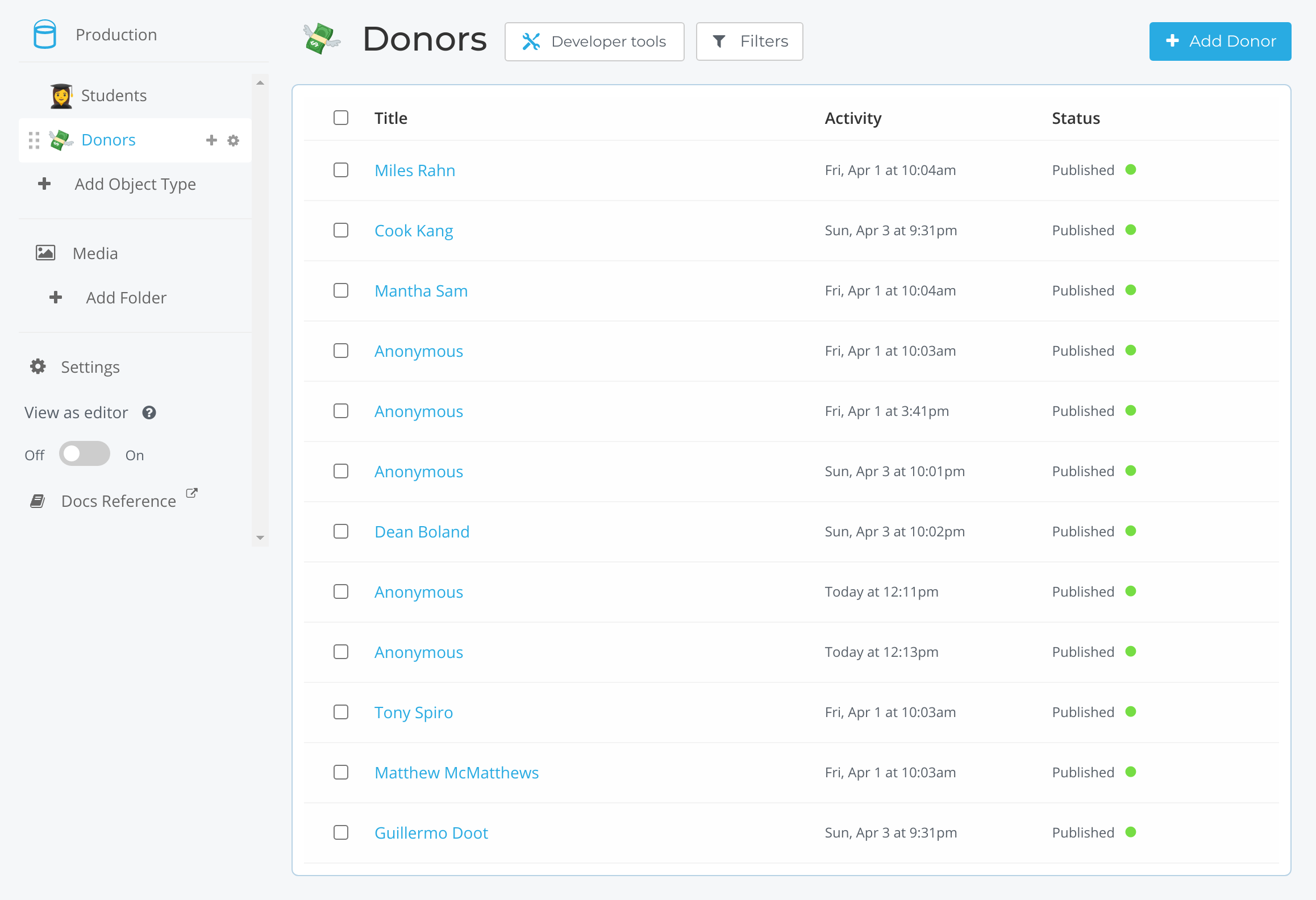1316x900 pixels.
Task: Check the select-all checkbox in table header
Action: [341, 118]
